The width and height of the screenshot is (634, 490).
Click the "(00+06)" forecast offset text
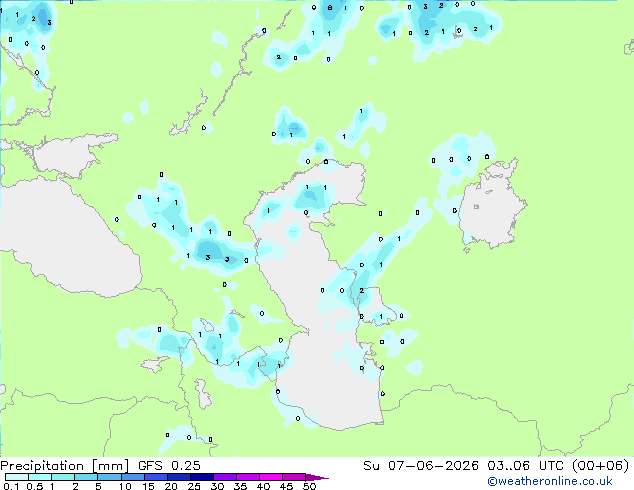tap(601, 466)
